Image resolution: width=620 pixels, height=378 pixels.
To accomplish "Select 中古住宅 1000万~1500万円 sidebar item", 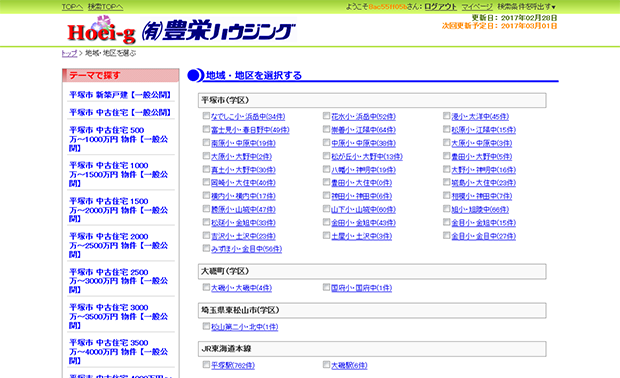I will 119,174.
